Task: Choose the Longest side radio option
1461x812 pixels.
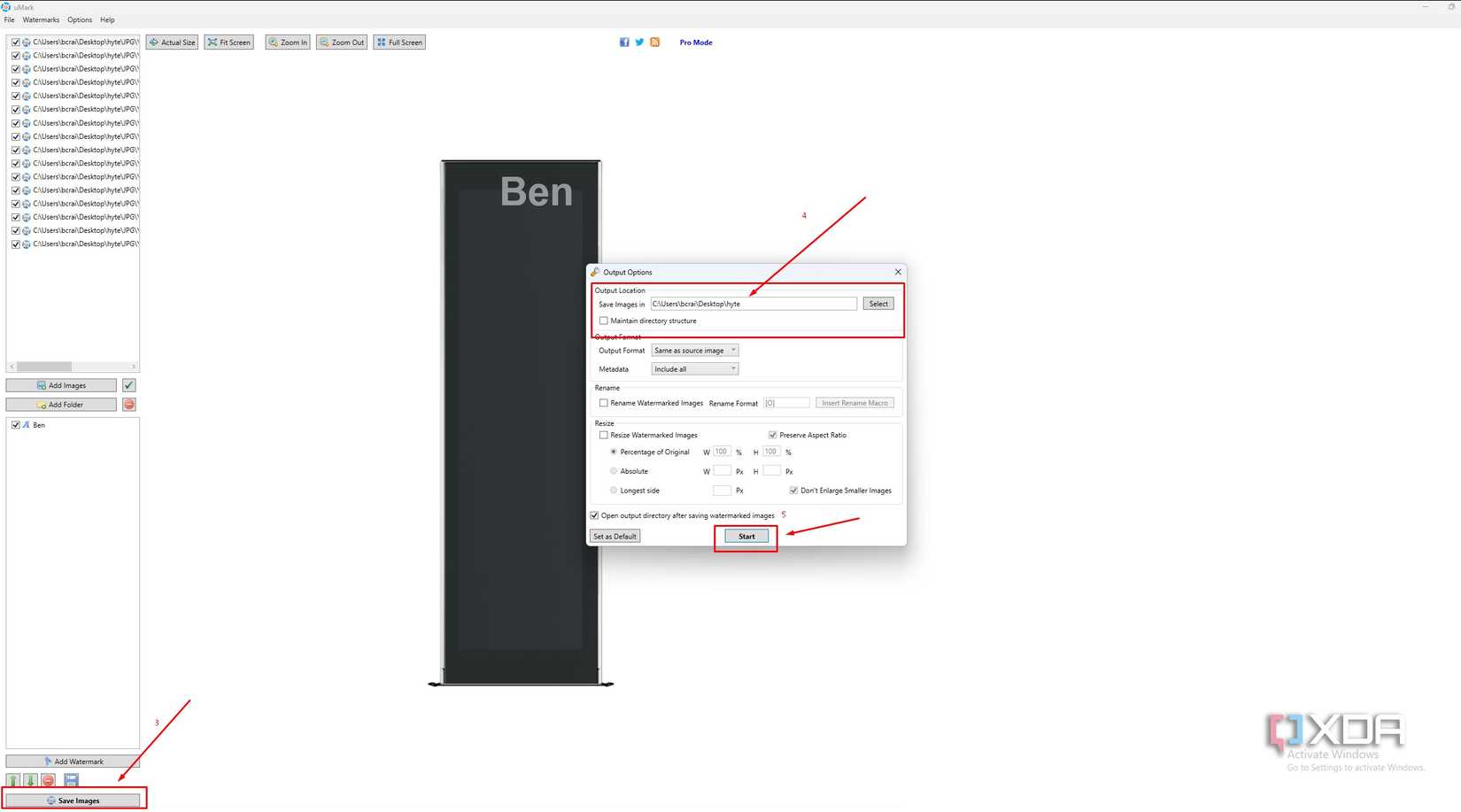Action: [614, 491]
